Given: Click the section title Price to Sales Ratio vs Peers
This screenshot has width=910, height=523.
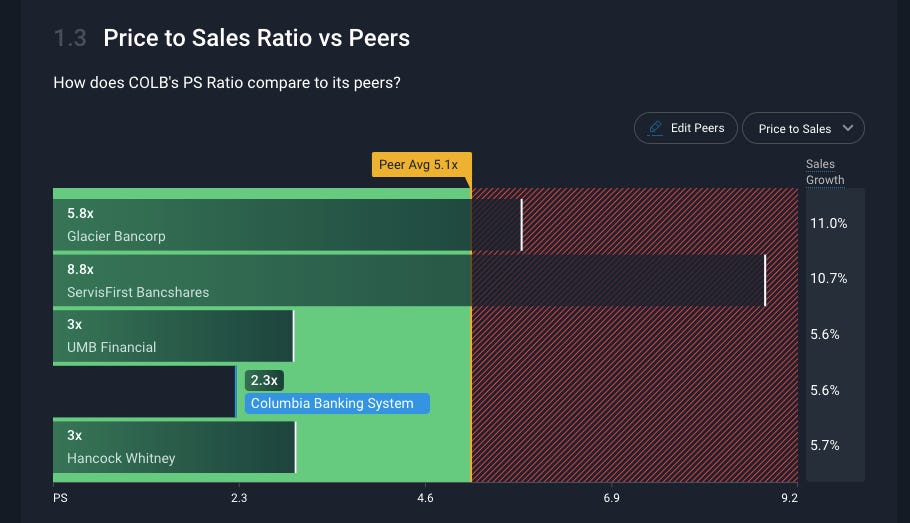Looking at the screenshot, I should click(x=257, y=38).
